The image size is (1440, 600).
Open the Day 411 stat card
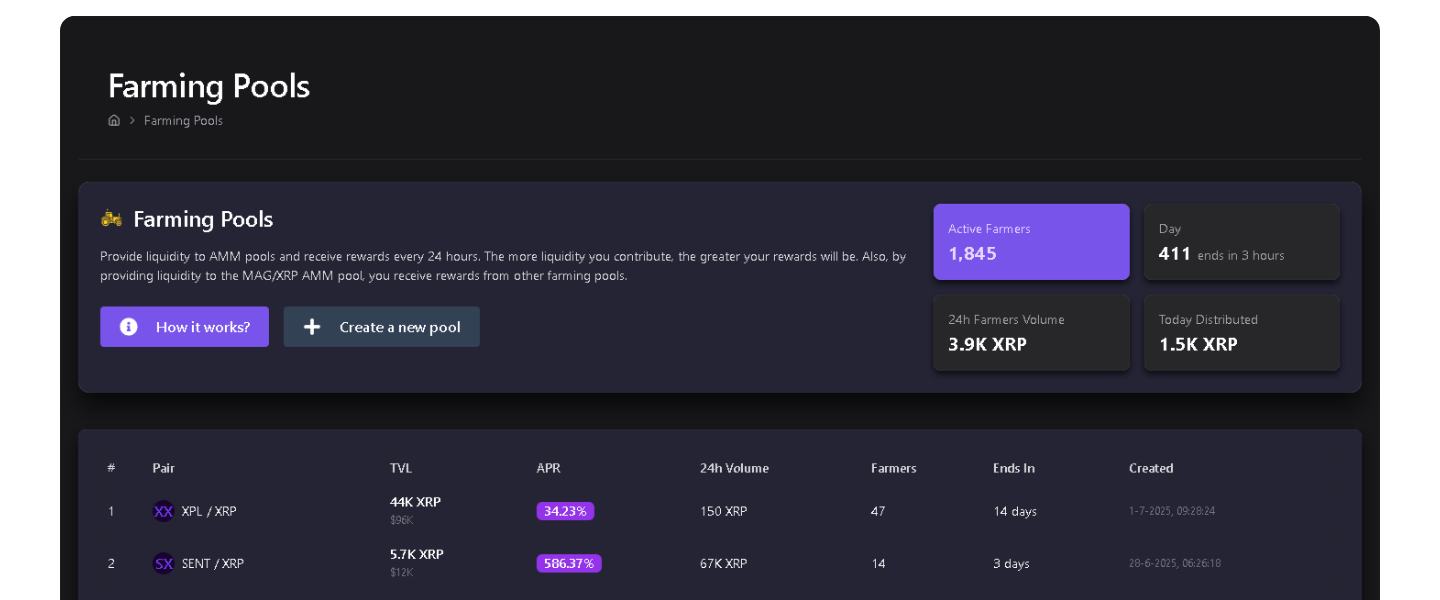(x=1242, y=242)
